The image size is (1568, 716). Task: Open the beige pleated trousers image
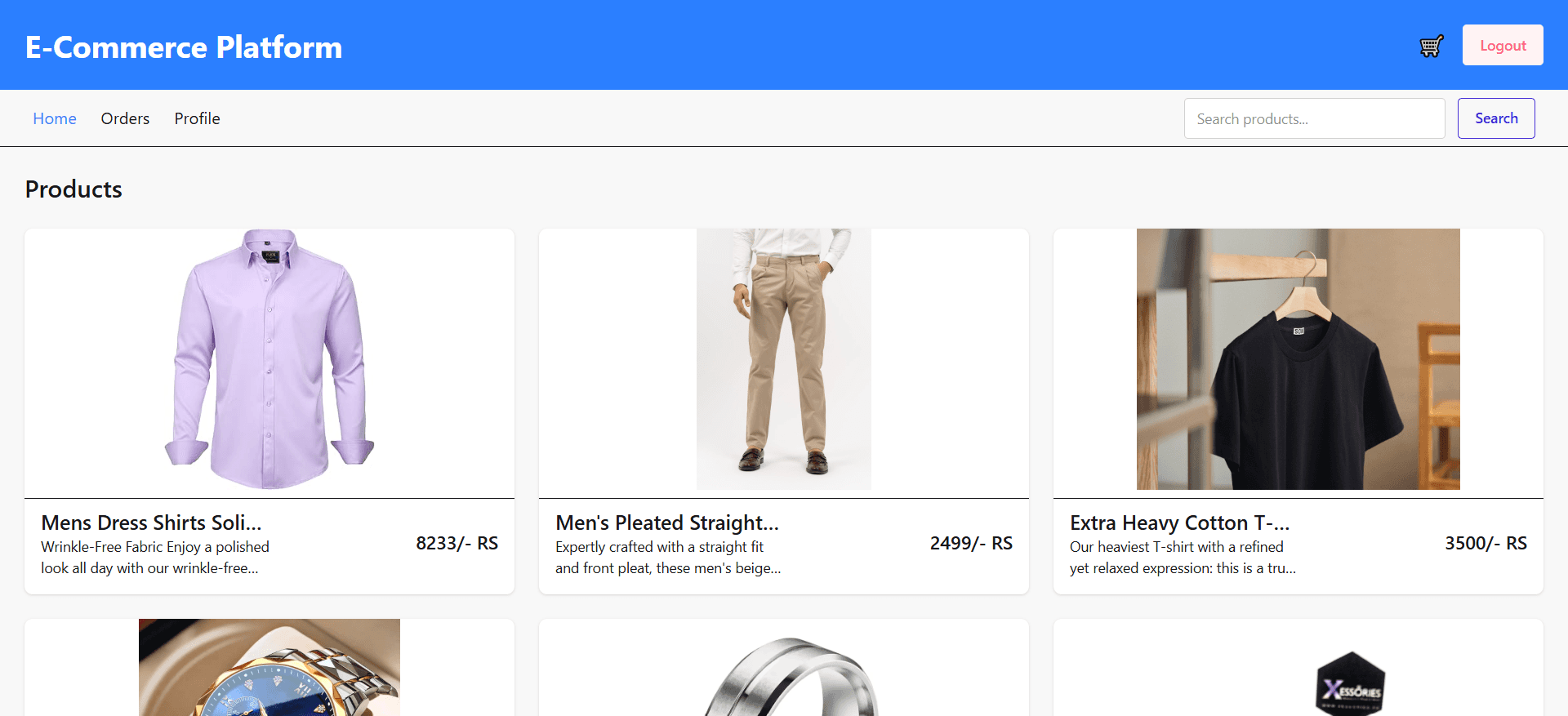(784, 359)
